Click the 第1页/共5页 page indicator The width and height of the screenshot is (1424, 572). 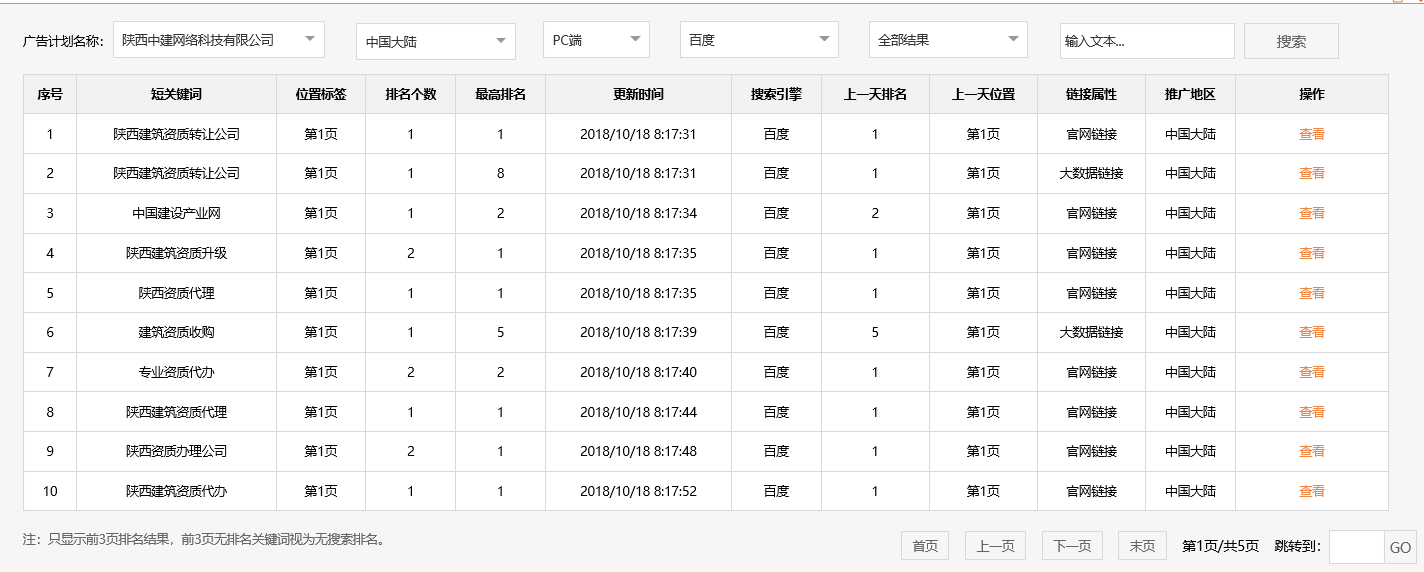coord(1220,546)
